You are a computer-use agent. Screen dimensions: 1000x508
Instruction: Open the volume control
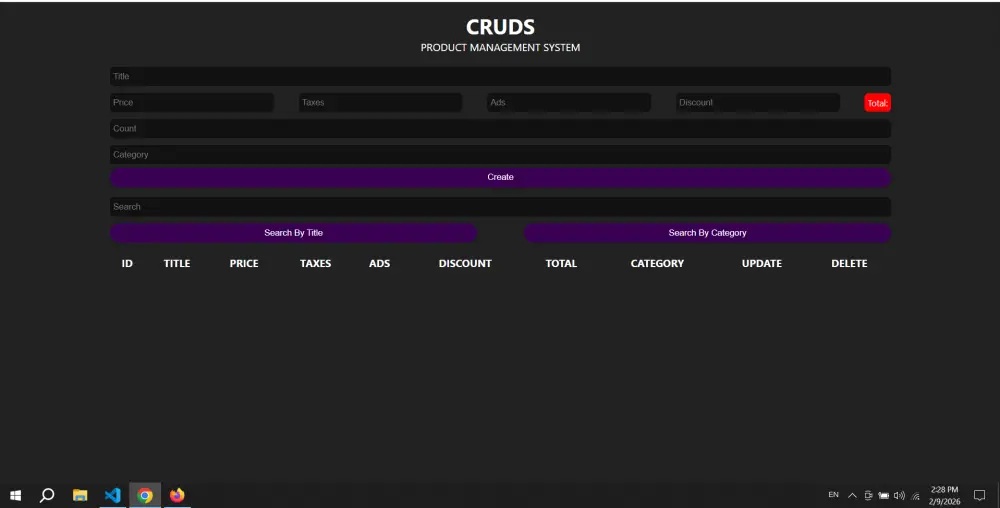[x=899, y=495]
